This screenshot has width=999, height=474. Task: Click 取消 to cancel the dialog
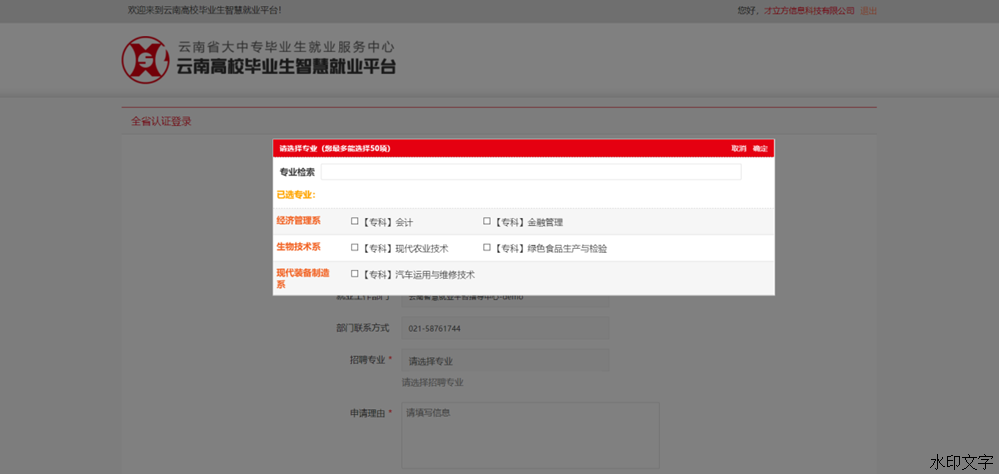[739, 148]
